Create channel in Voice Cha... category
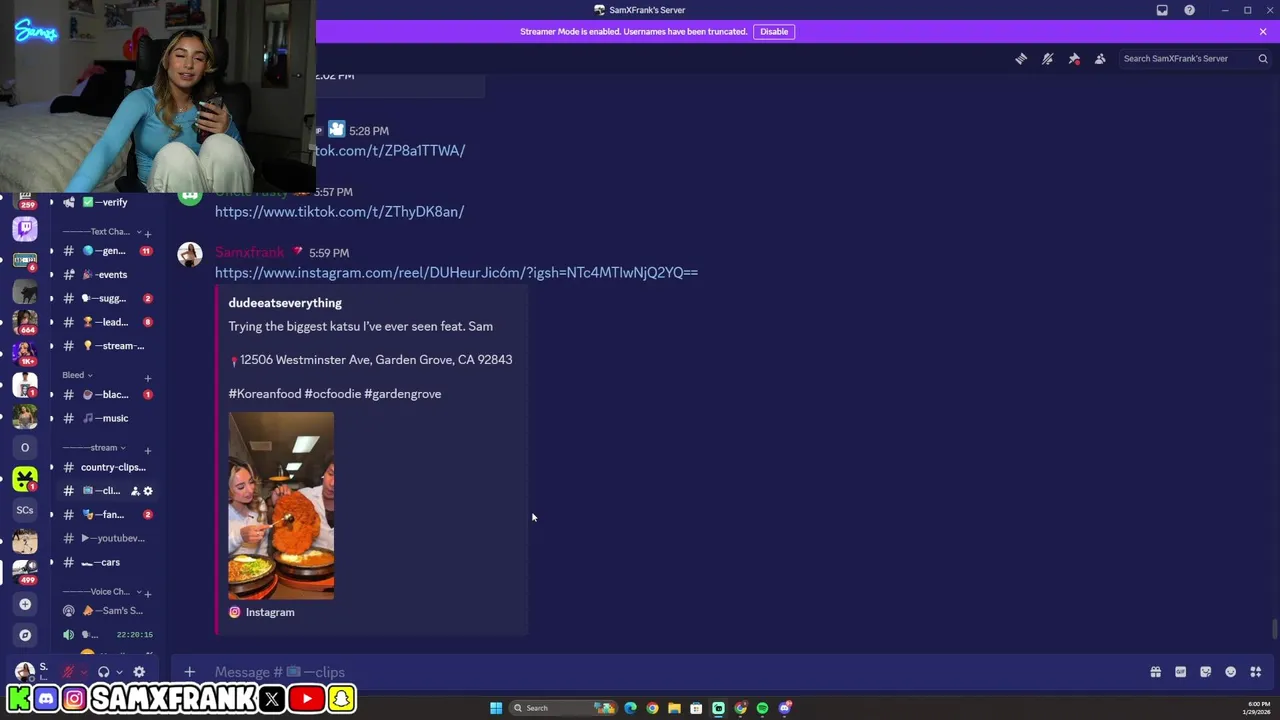Viewport: 1280px width, 720px height. tap(148, 593)
